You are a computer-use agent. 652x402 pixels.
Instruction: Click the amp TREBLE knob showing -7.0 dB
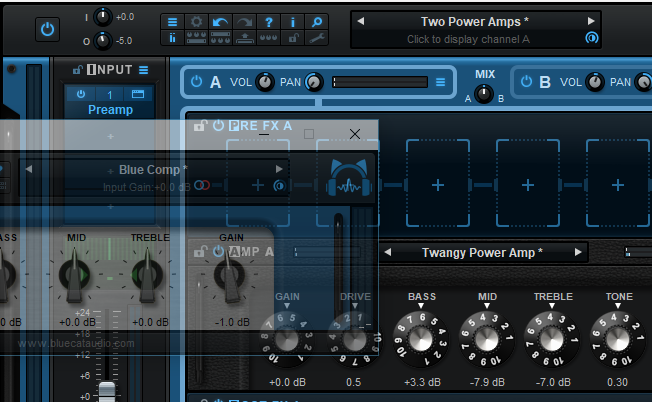click(552, 339)
